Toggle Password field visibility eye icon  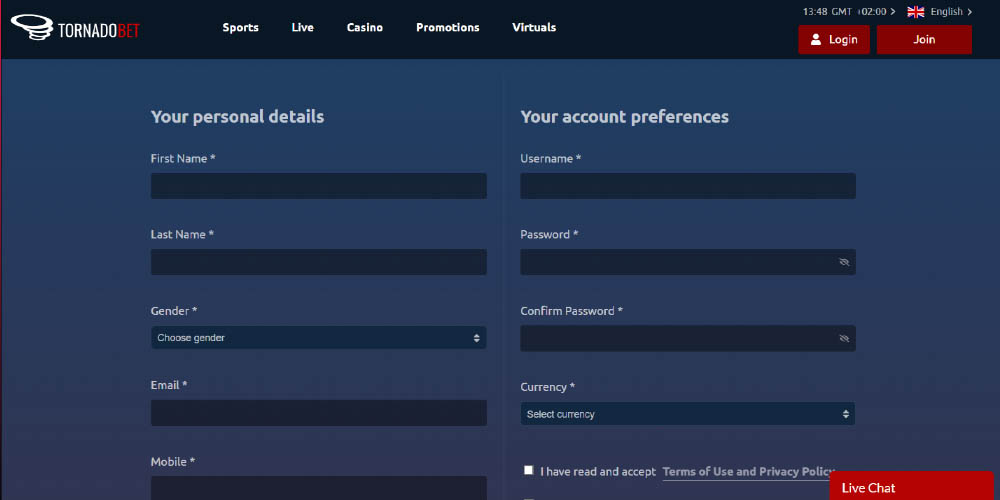pyautogui.click(x=844, y=262)
